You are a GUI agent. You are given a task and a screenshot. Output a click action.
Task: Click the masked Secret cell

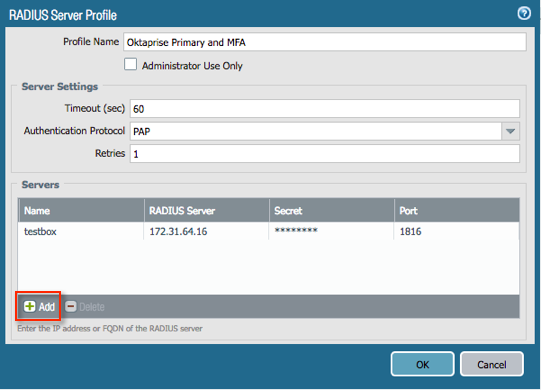[331, 231]
